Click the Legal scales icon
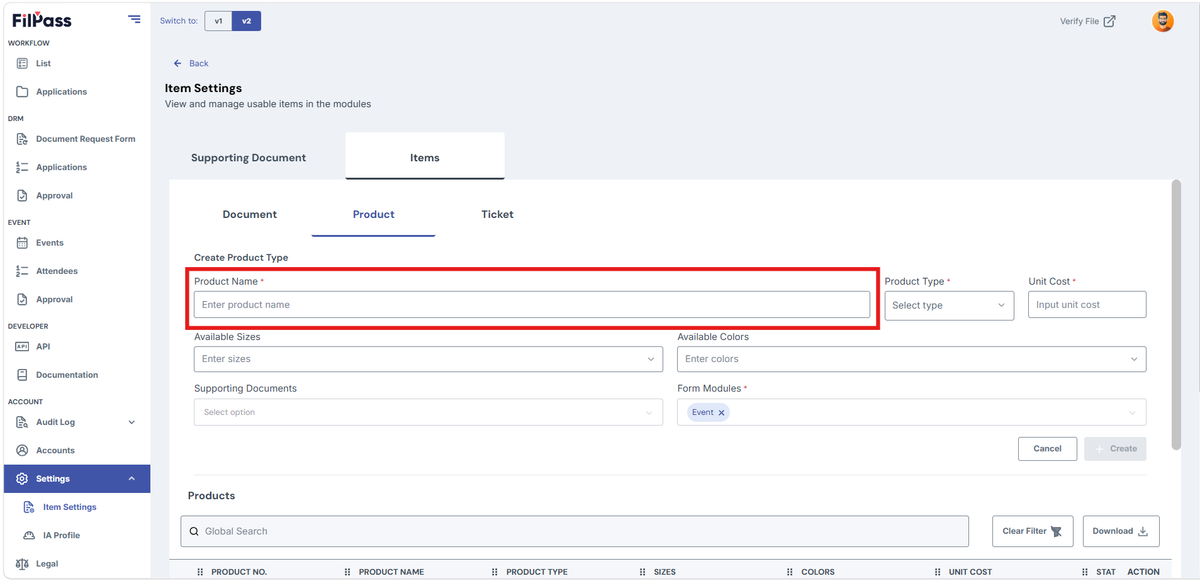The width and height of the screenshot is (1200, 580). (x=22, y=564)
